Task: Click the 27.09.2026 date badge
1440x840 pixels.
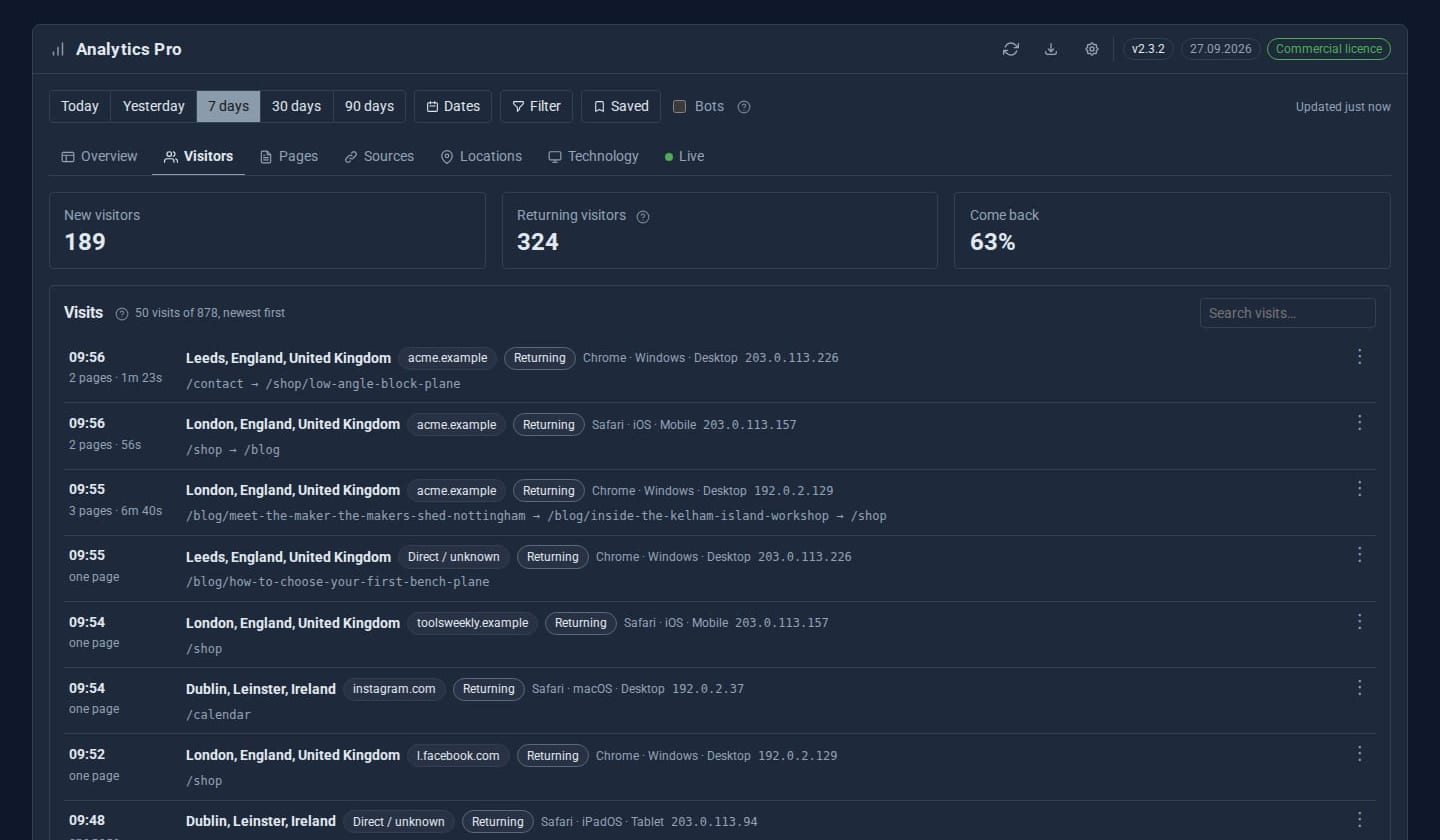Action: click(x=1220, y=49)
